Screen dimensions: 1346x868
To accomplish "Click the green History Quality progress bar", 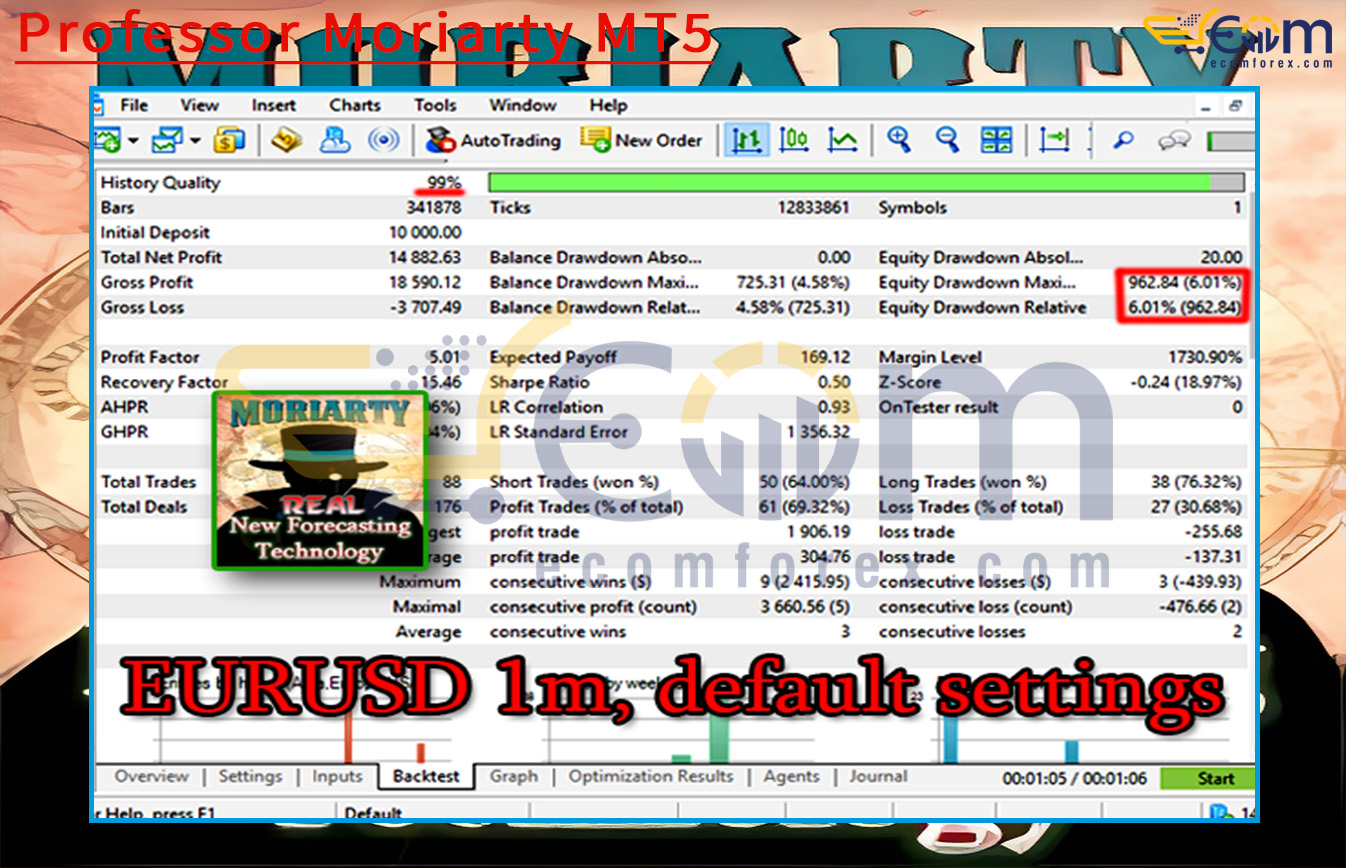I will (x=866, y=183).
